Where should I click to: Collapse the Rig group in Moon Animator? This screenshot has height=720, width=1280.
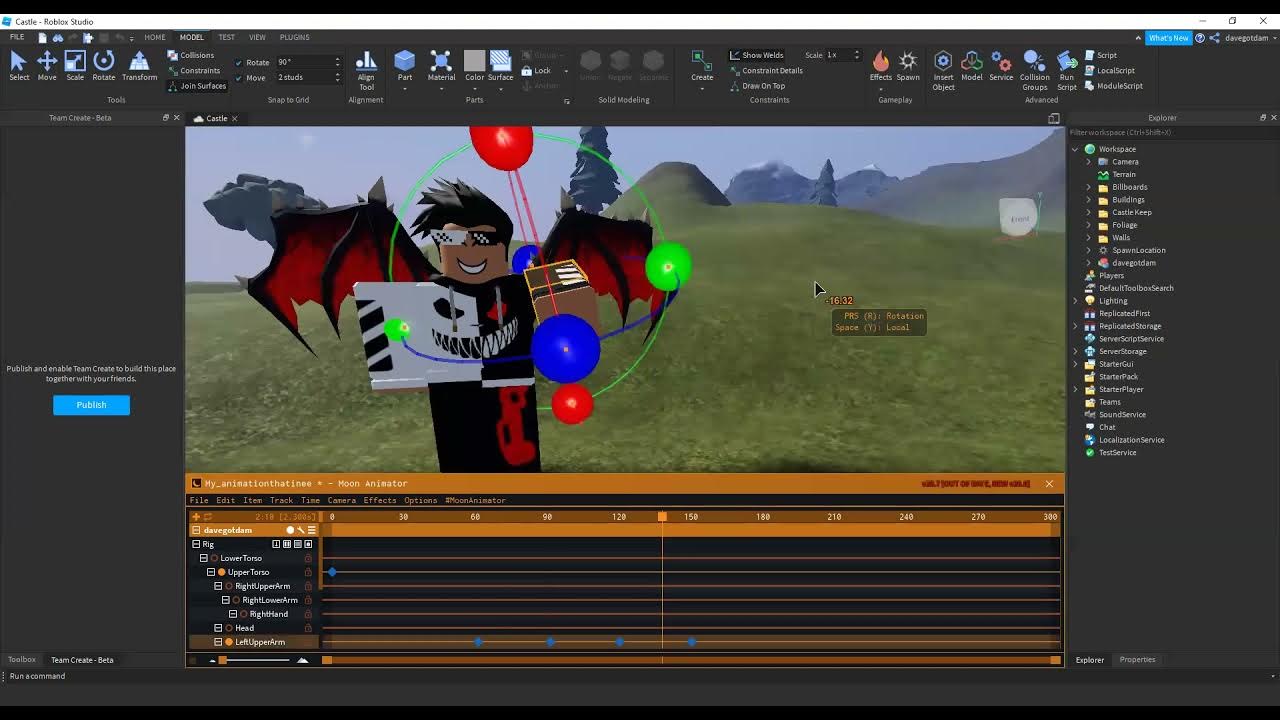pyautogui.click(x=196, y=544)
